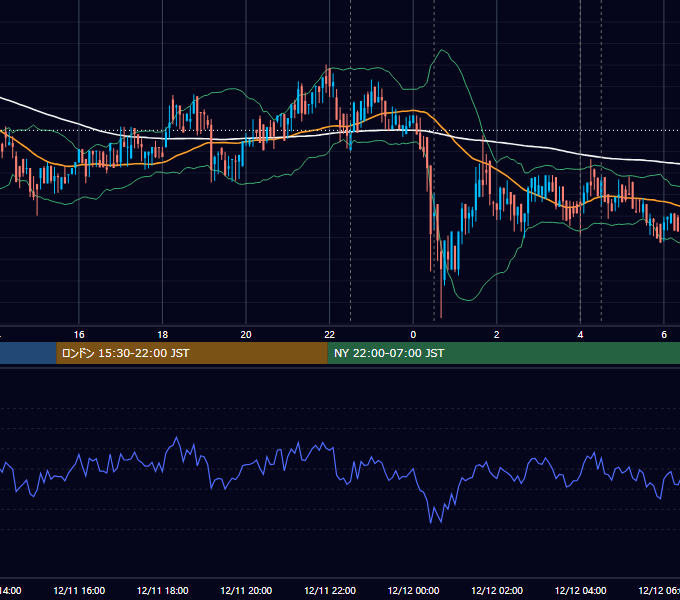Screen dimensions: 680x600
Task: Select the 4 hour label on the chart axis
Action: click(580, 335)
